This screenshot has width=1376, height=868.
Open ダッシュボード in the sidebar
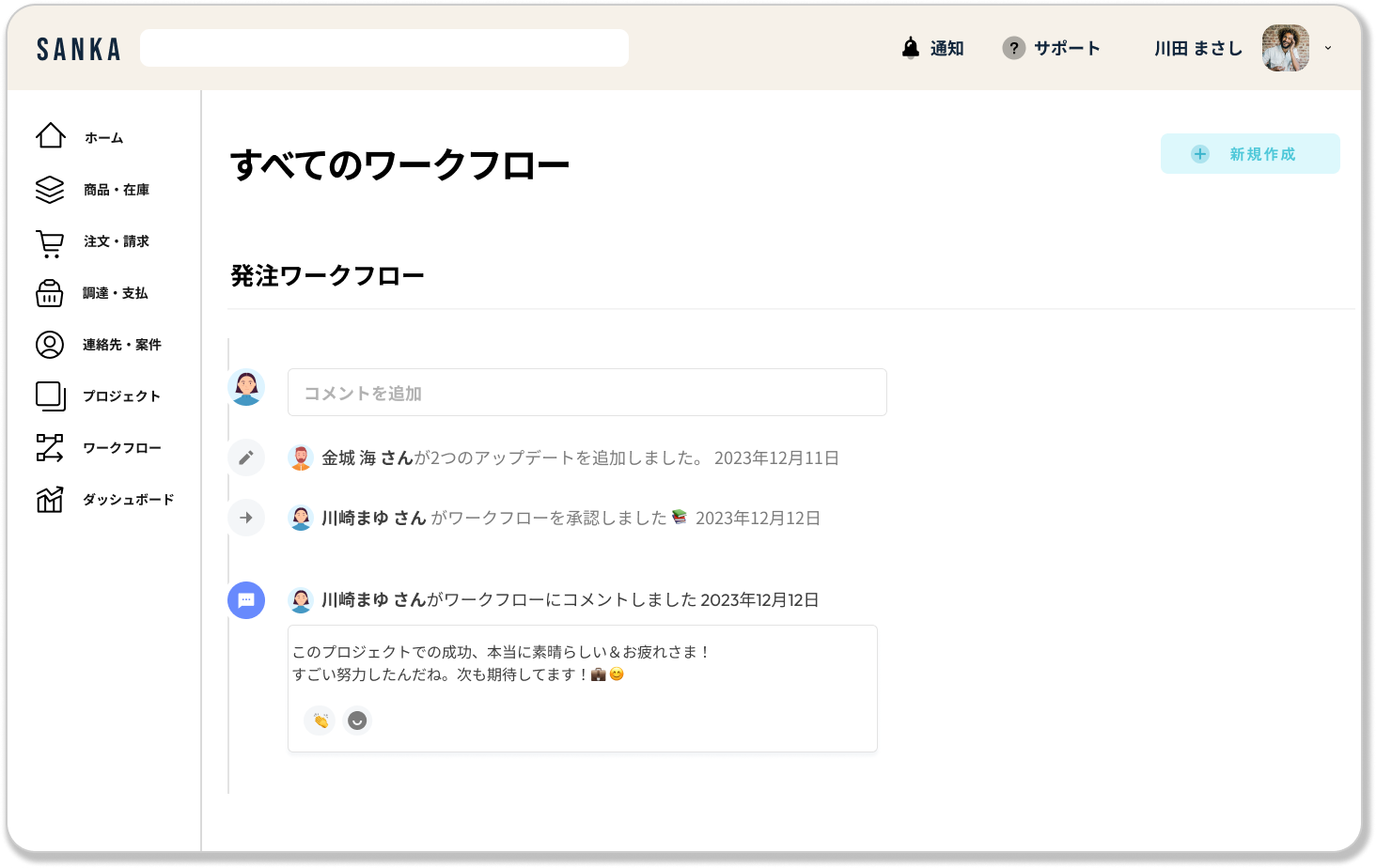[x=129, y=500]
